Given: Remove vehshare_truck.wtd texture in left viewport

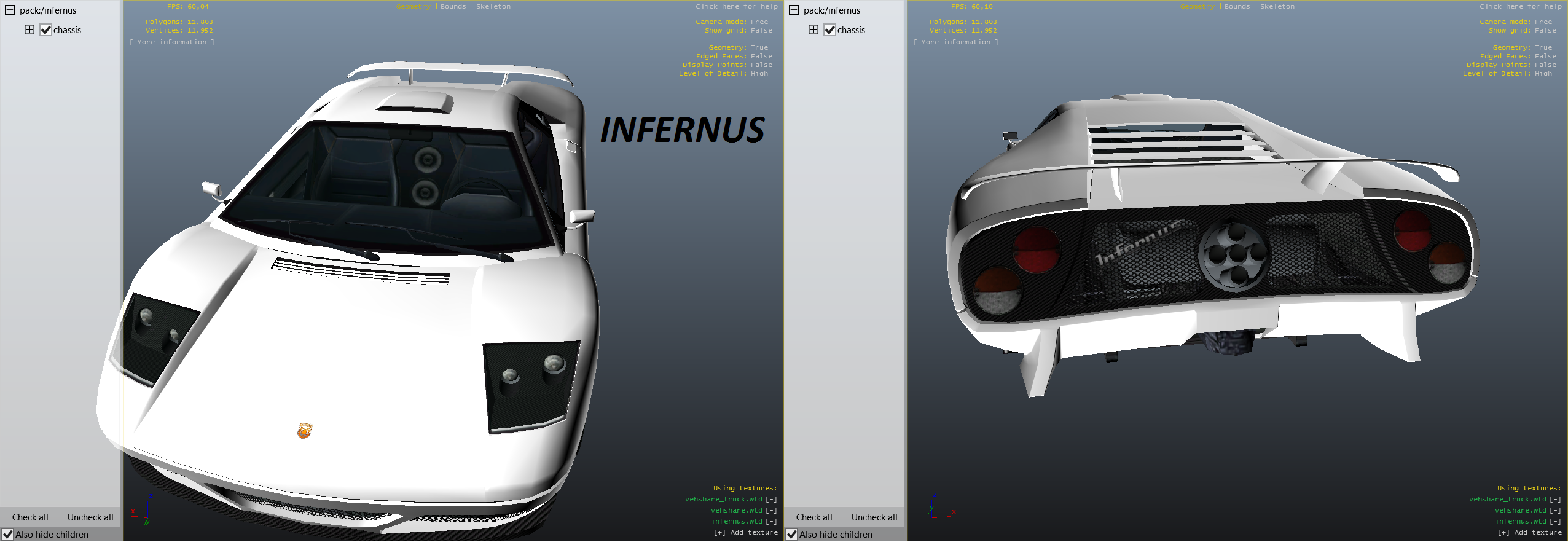Looking at the screenshot, I should tap(771, 500).
